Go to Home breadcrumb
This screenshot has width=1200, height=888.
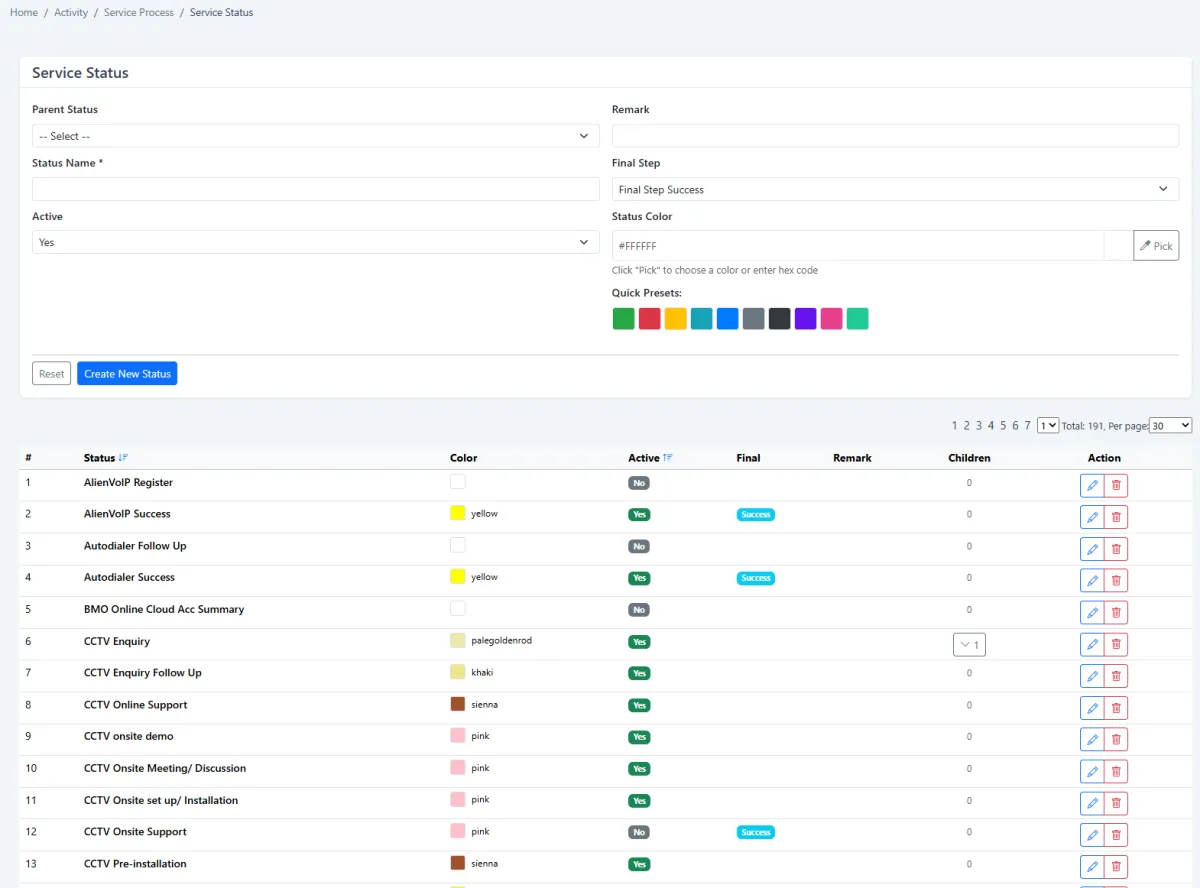(x=24, y=12)
